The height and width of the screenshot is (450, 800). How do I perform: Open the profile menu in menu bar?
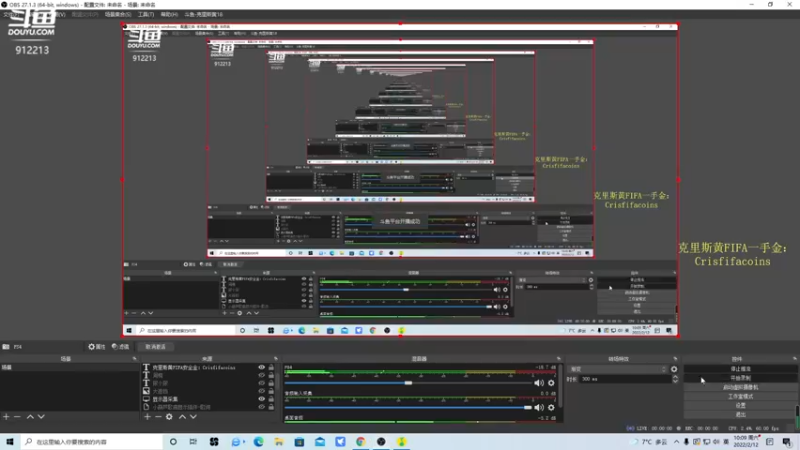point(85,14)
